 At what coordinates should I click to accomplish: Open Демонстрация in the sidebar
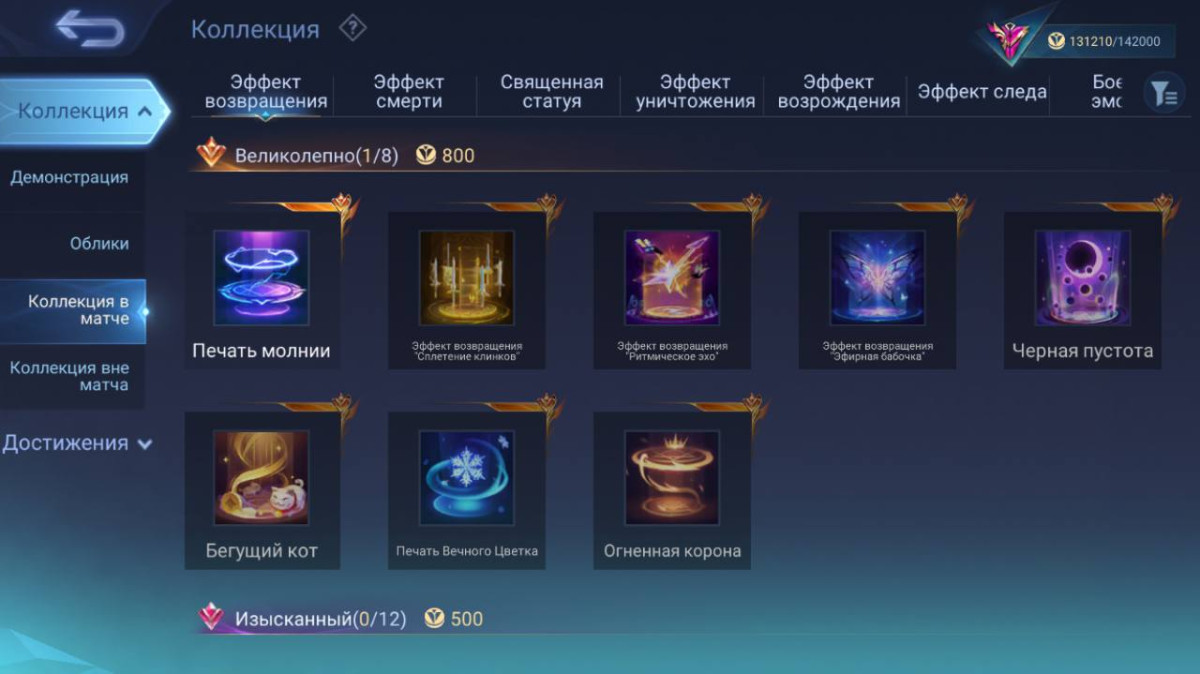click(70, 177)
